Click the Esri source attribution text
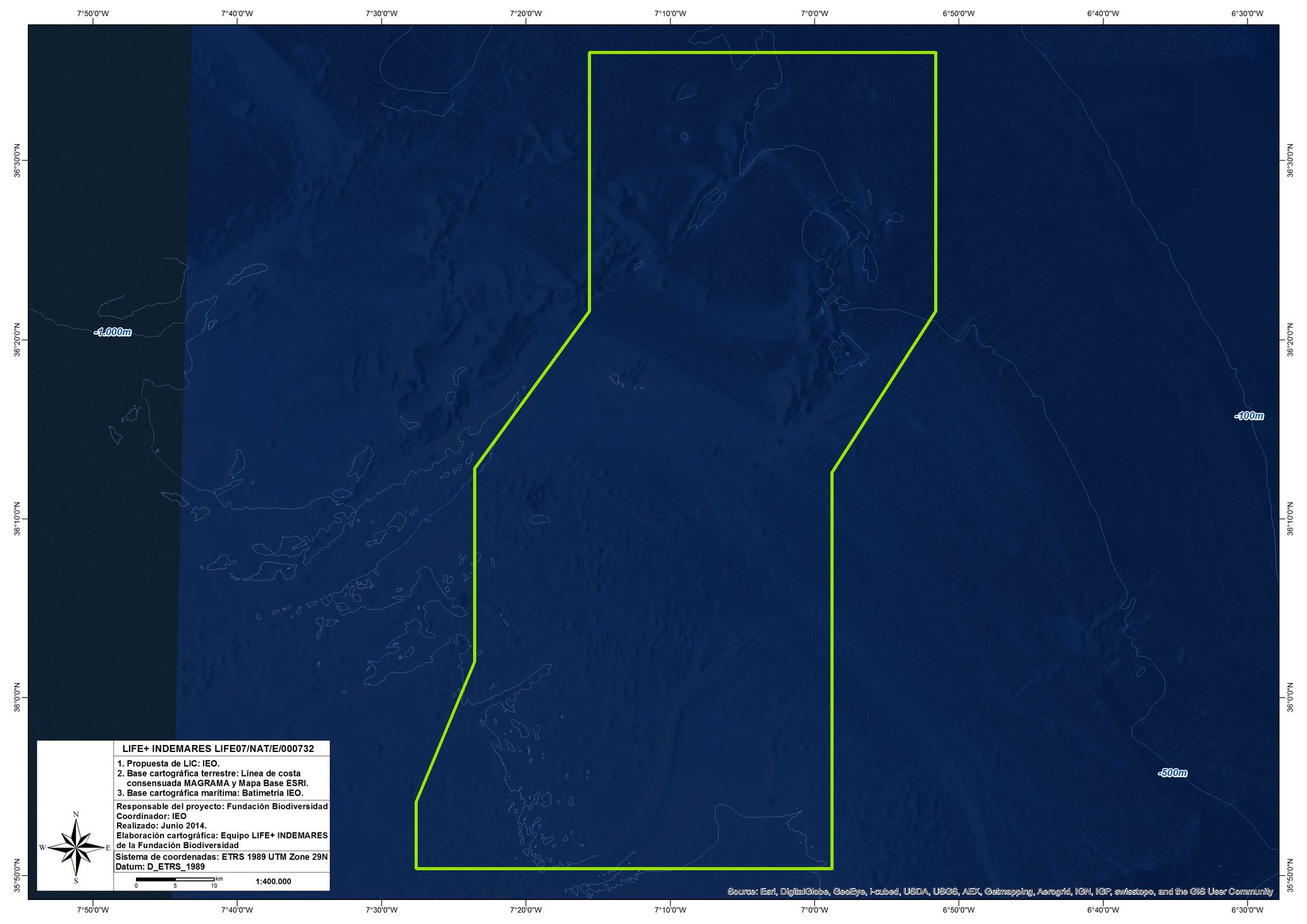This screenshot has width=1307, height=924. (x=1000, y=892)
